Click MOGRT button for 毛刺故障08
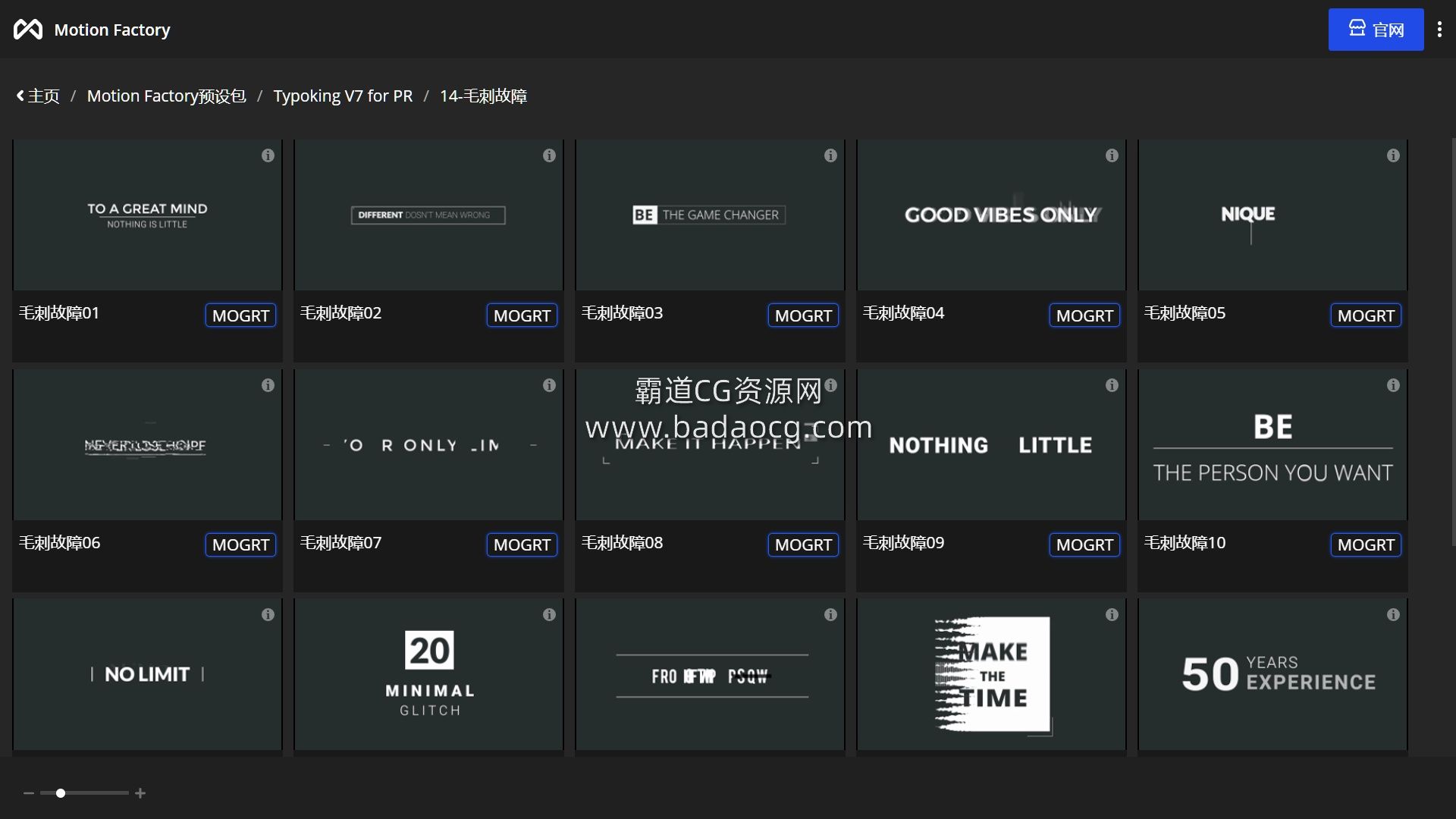The image size is (1456, 819). pyautogui.click(x=803, y=544)
